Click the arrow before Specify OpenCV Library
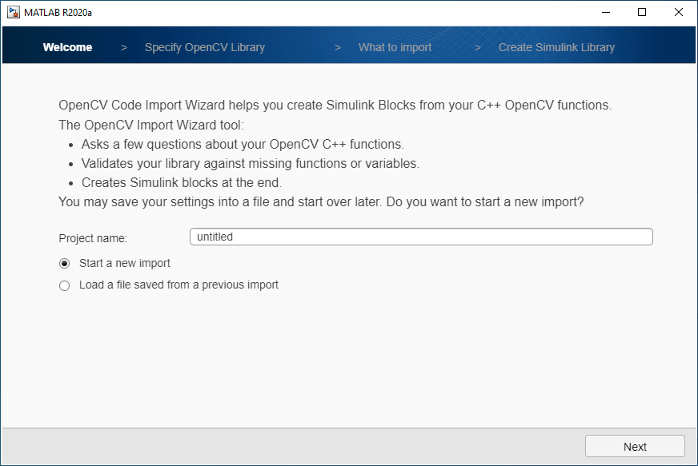The width and height of the screenshot is (698, 466). (x=124, y=47)
